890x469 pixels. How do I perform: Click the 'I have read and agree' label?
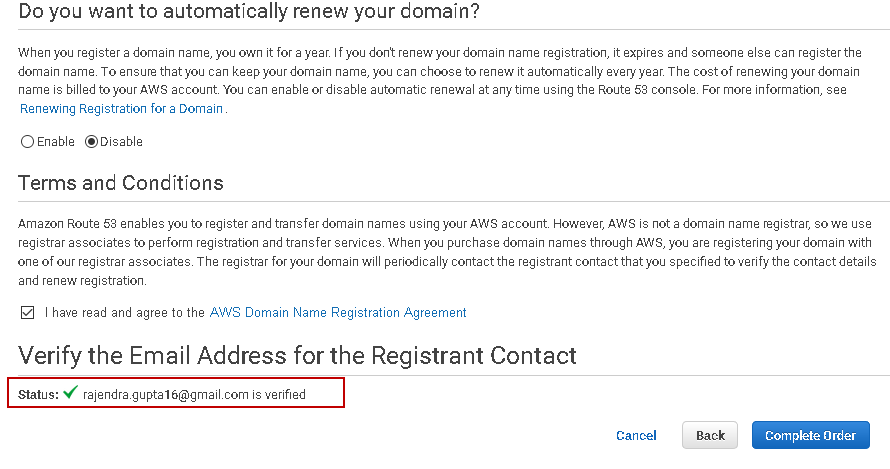pos(125,313)
